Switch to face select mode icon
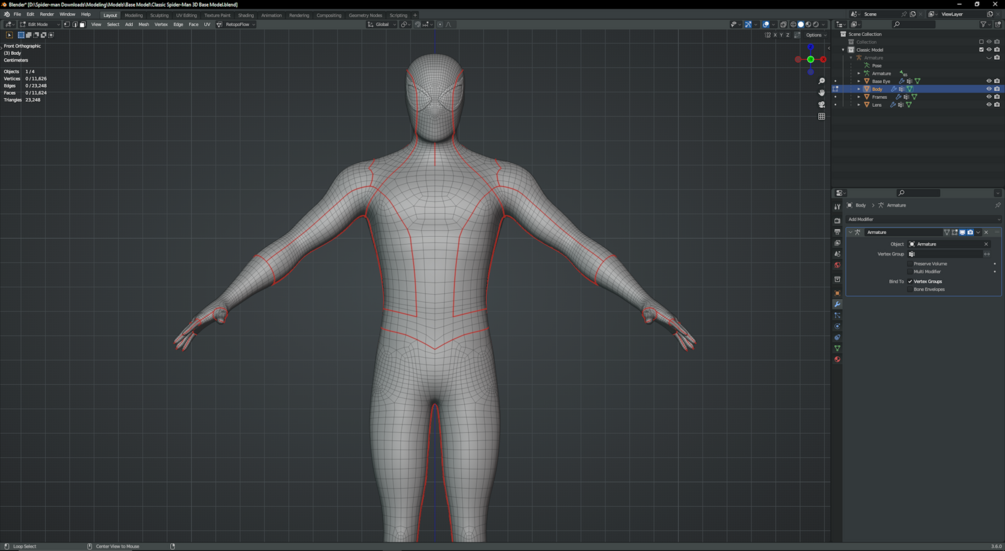1005x551 pixels. 82,24
